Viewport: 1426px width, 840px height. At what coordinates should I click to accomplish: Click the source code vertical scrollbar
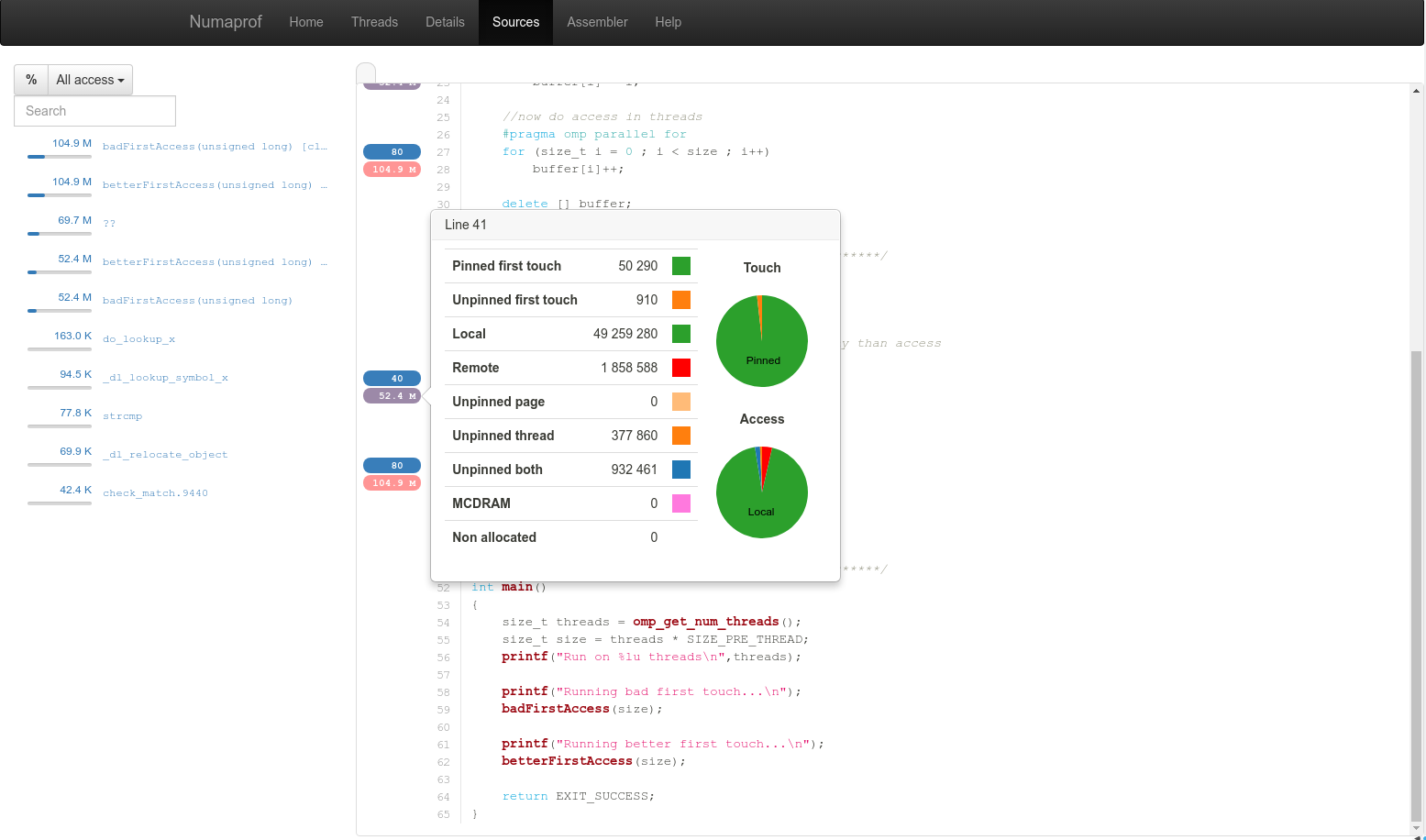coord(1416,587)
